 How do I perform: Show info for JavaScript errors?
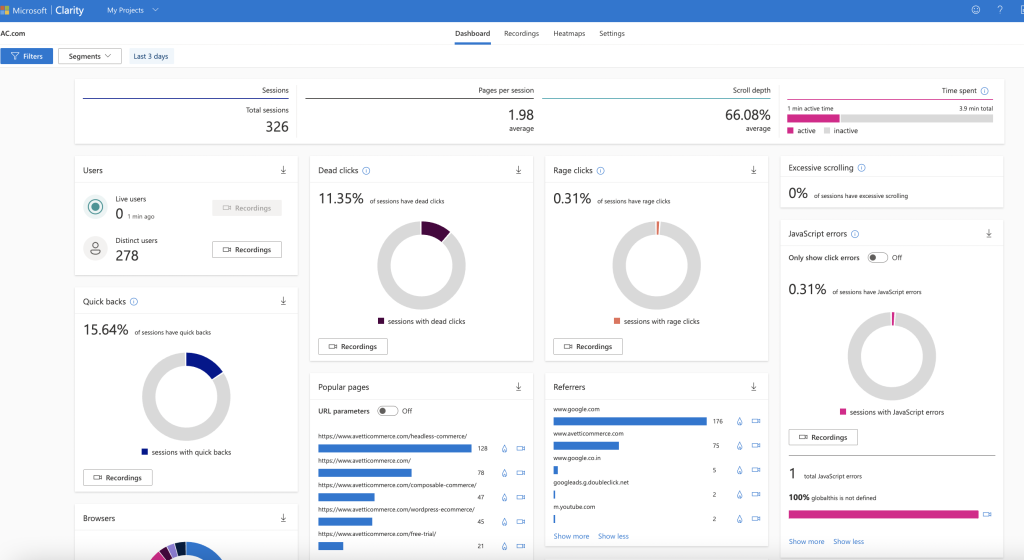coord(855,234)
